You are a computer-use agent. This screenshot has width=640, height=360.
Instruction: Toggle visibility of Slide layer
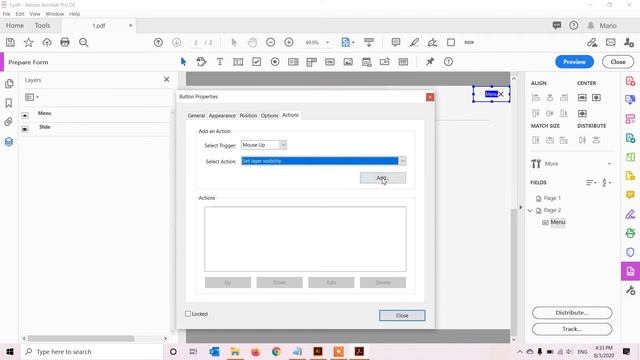pos(25,129)
